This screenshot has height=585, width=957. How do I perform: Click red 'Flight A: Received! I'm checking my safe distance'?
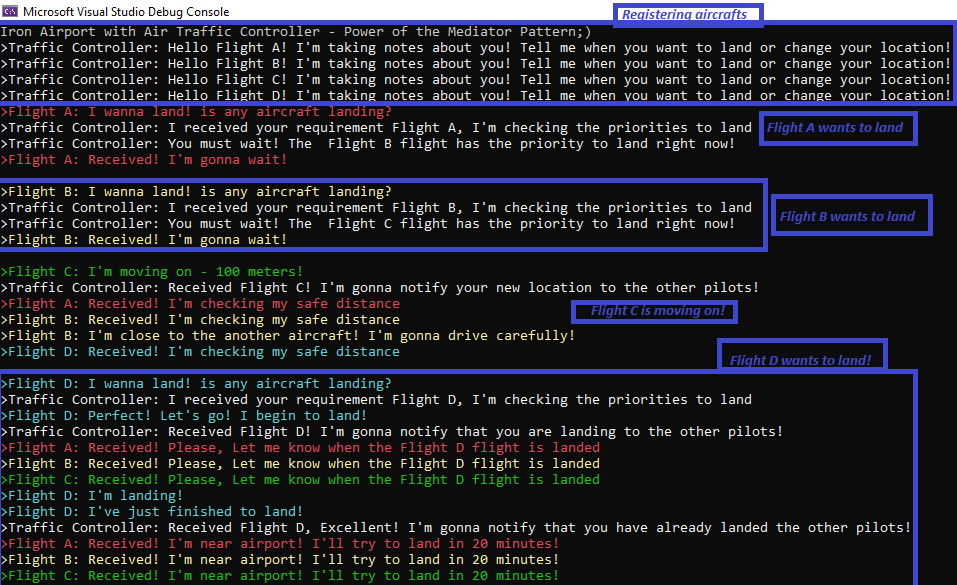point(200,303)
